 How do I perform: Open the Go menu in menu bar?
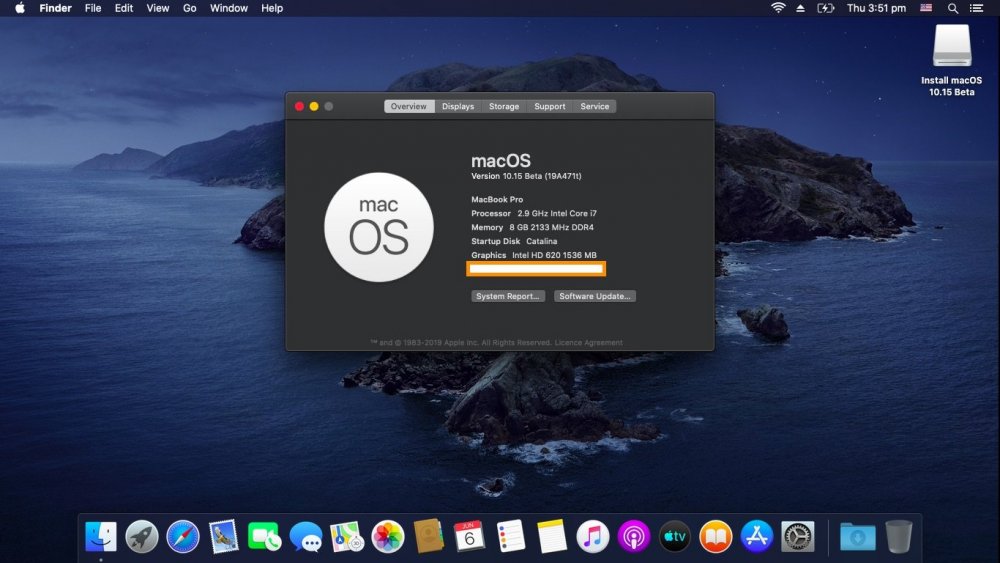[190, 8]
